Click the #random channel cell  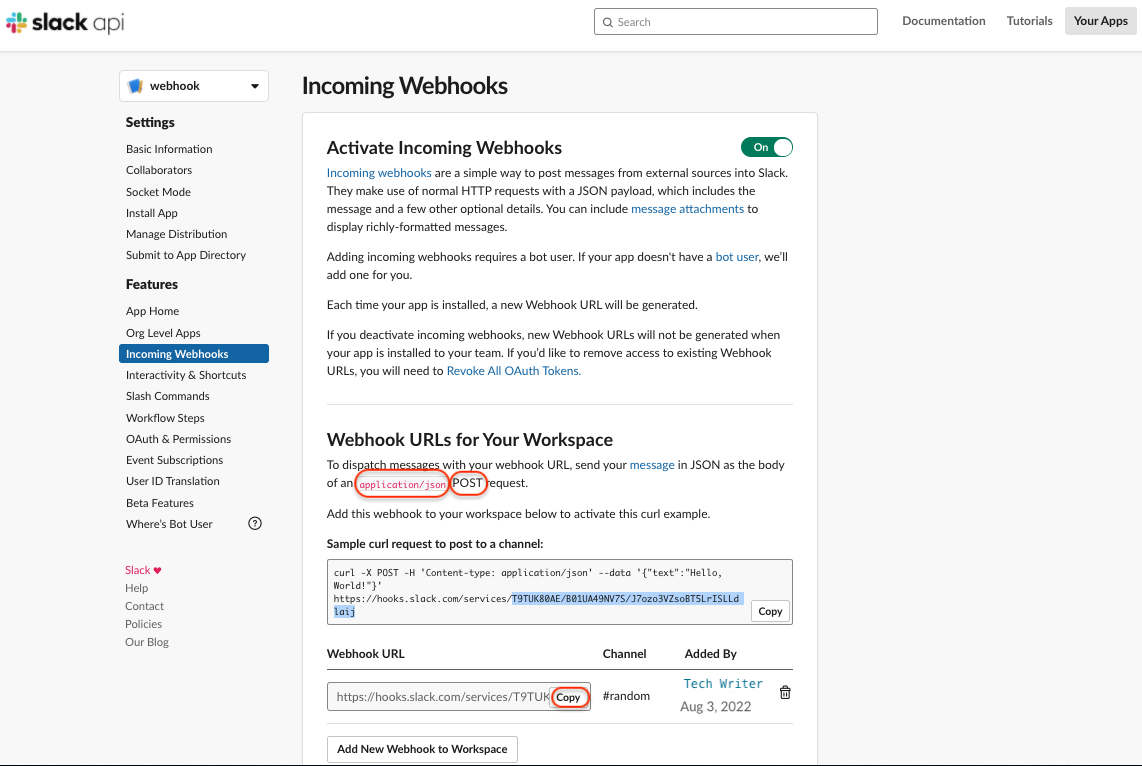point(626,696)
